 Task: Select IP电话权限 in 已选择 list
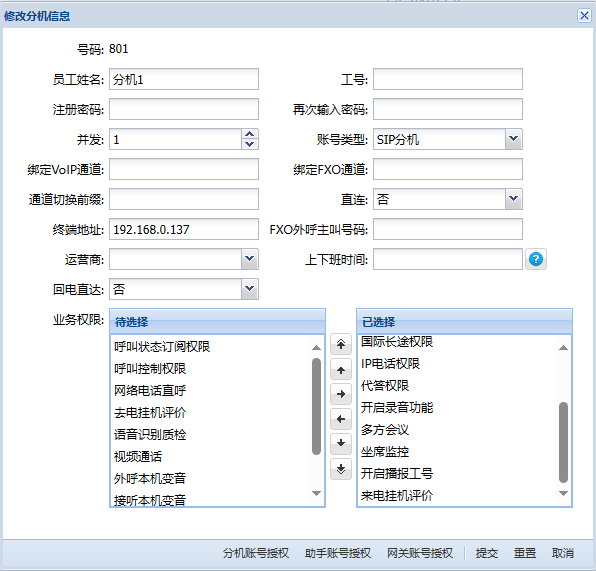tap(458, 364)
